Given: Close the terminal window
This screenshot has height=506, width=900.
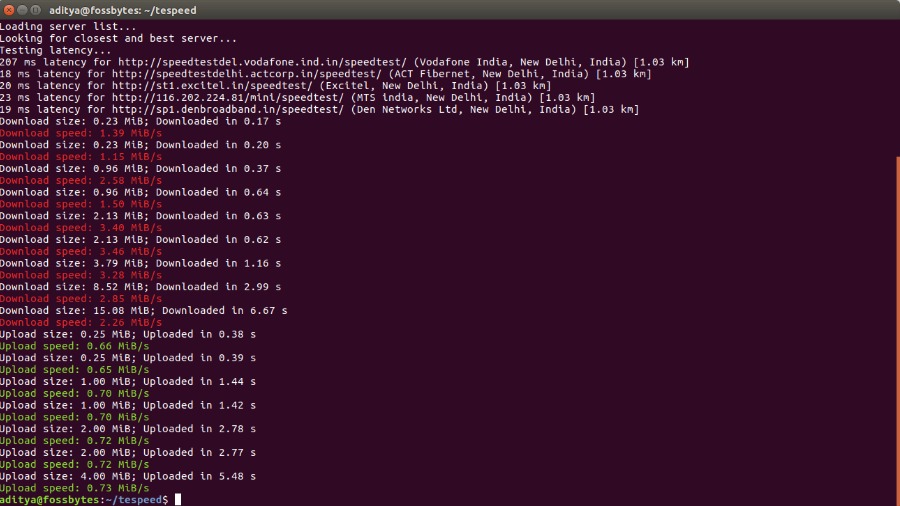Looking at the screenshot, I should (x=8, y=9).
